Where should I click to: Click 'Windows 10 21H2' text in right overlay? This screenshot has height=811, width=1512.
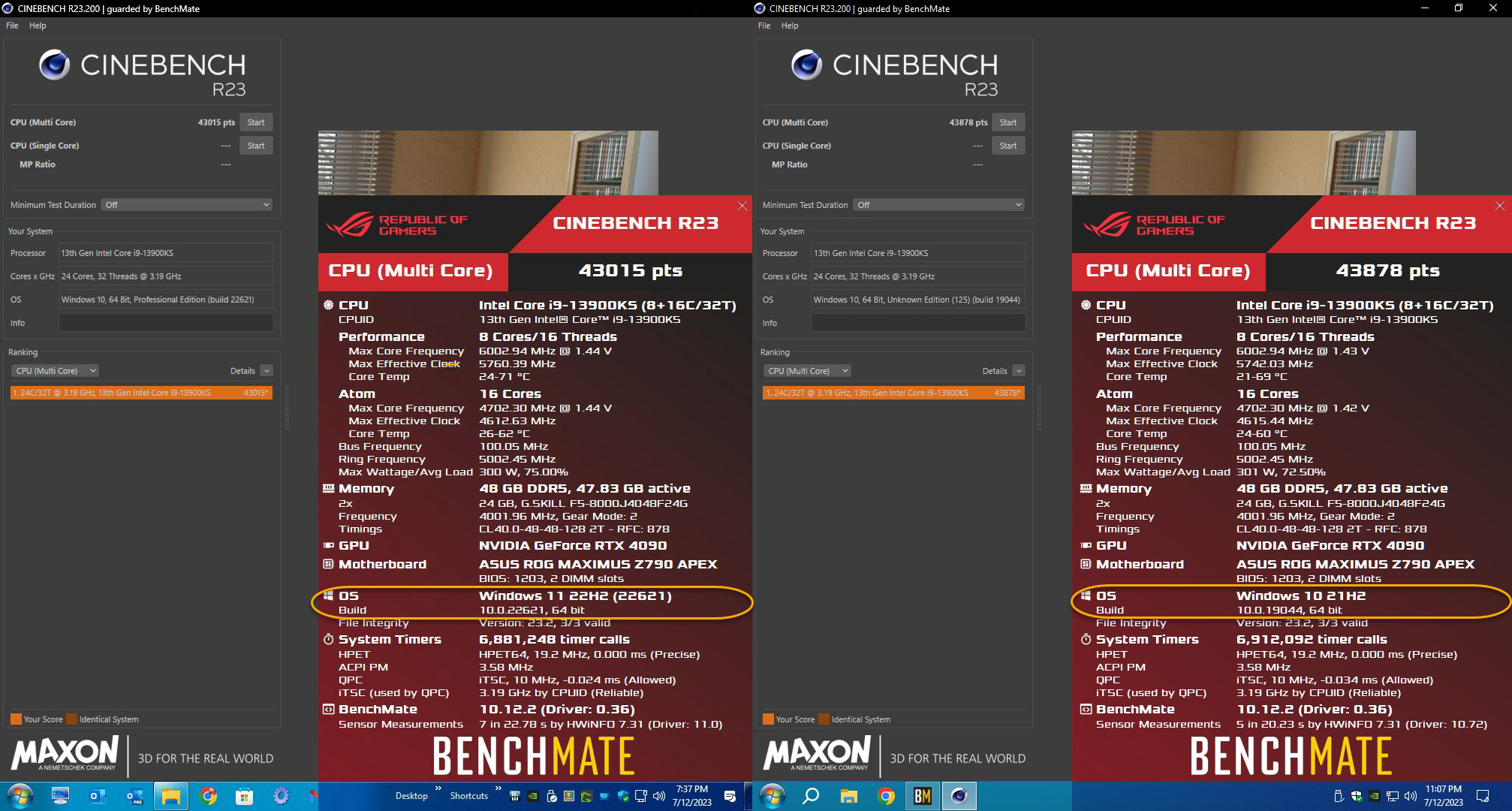1301,596
